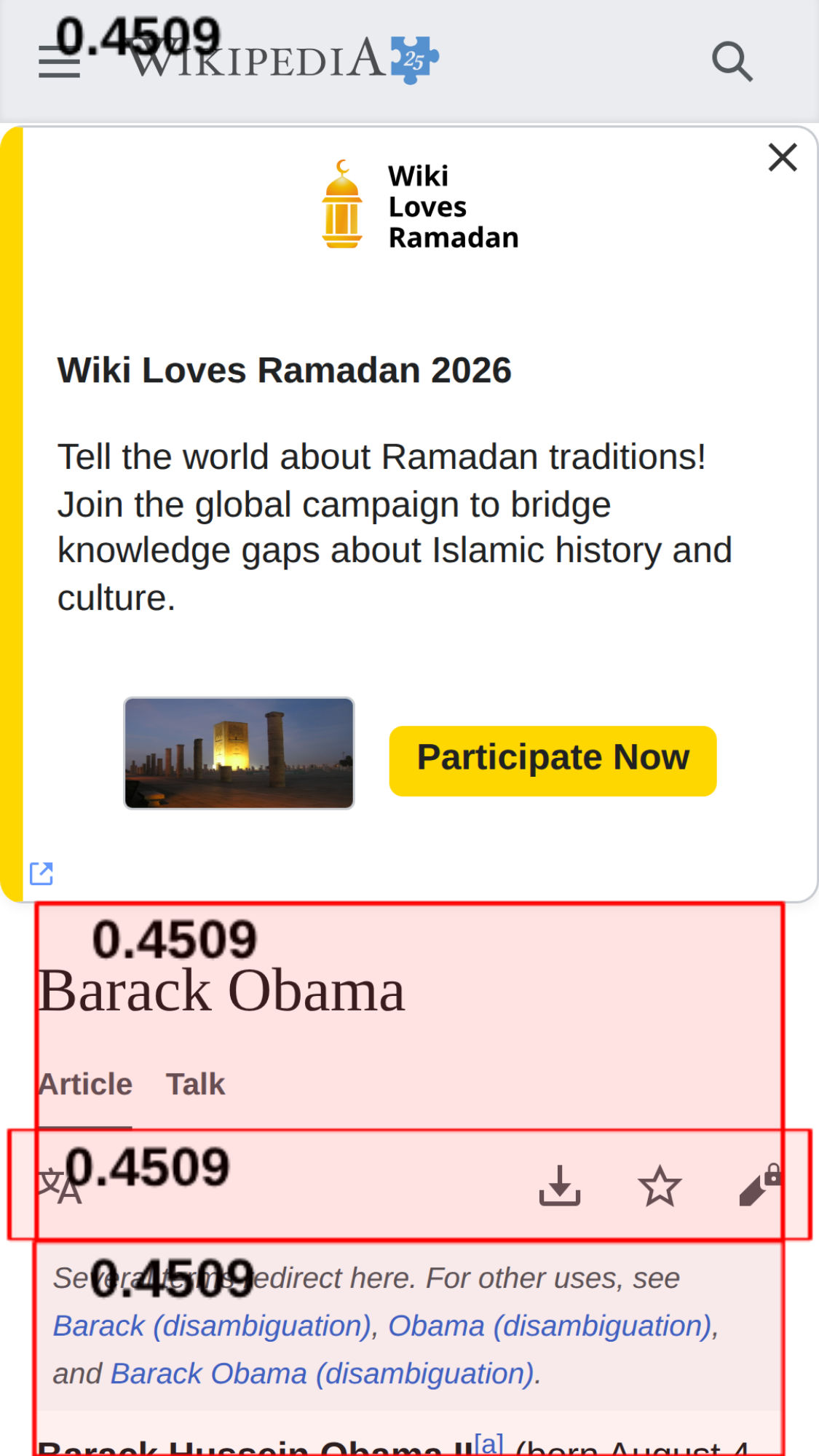Click the Wiki Loves Ramadan 2026 heading
The width and height of the screenshot is (819, 1456).
coord(284,370)
